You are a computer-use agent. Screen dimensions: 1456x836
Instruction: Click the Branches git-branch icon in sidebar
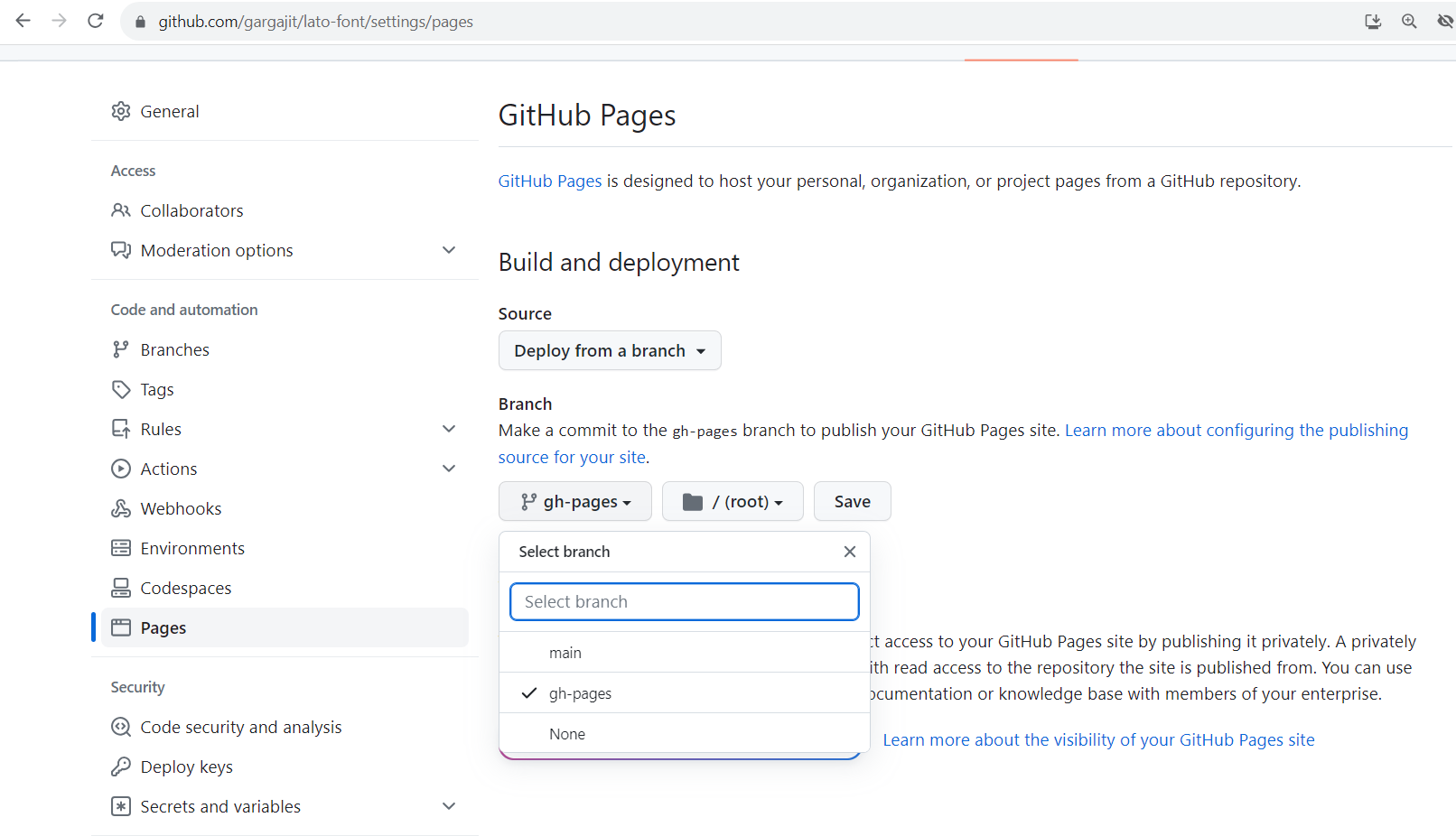121,349
